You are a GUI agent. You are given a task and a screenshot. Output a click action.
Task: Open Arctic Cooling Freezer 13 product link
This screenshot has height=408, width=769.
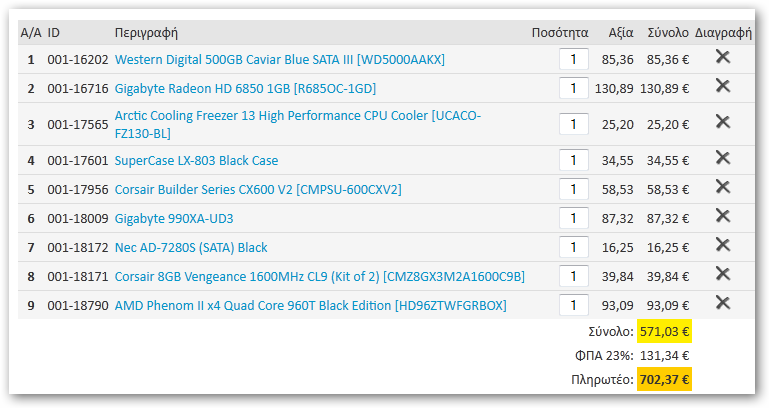tap(298, 125)
